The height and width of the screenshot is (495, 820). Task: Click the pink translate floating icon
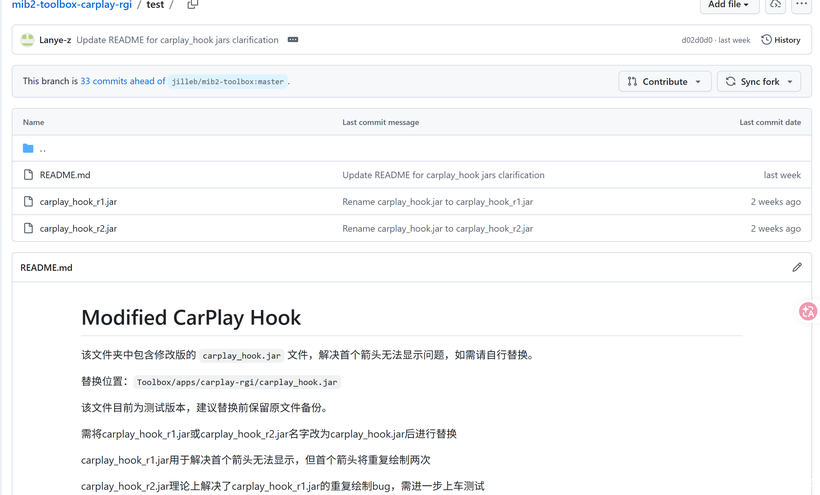(808, 312)
